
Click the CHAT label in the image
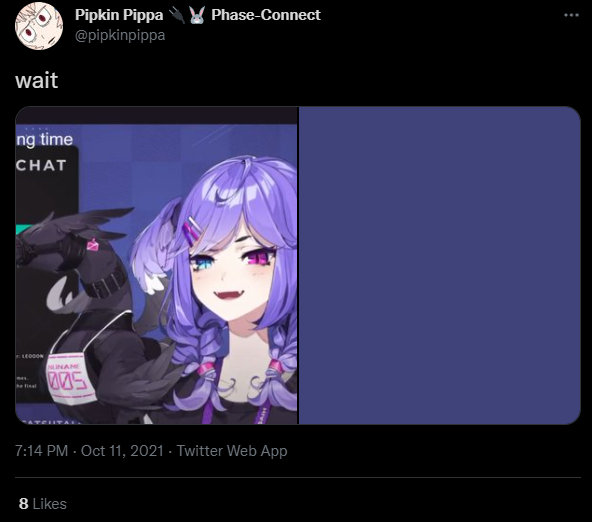click(x=41, y=165)
